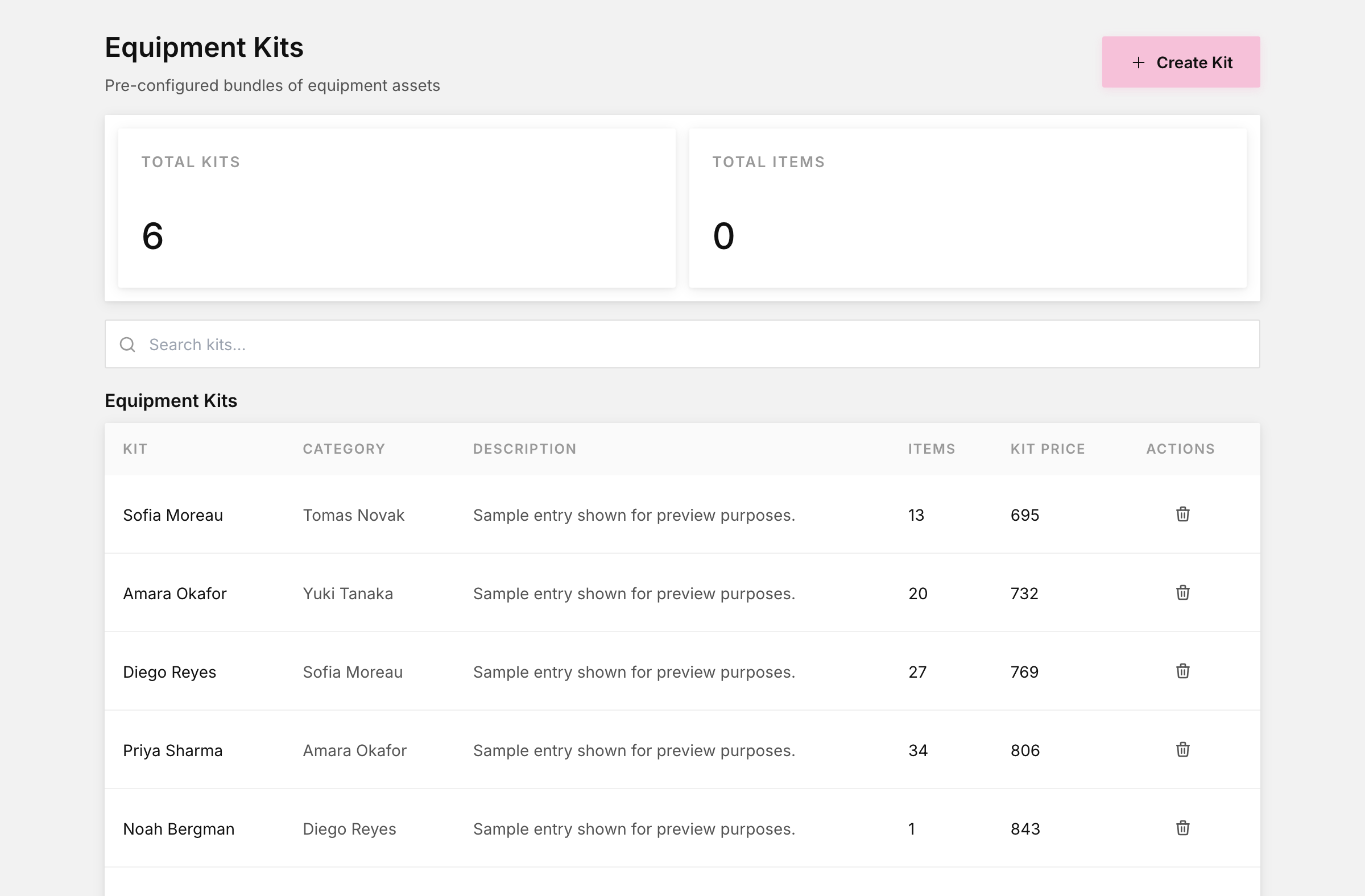The width and height of the screenshot is (1365, 896).
Task: Click the Actions column header
Action: [x=1180, y=449]
